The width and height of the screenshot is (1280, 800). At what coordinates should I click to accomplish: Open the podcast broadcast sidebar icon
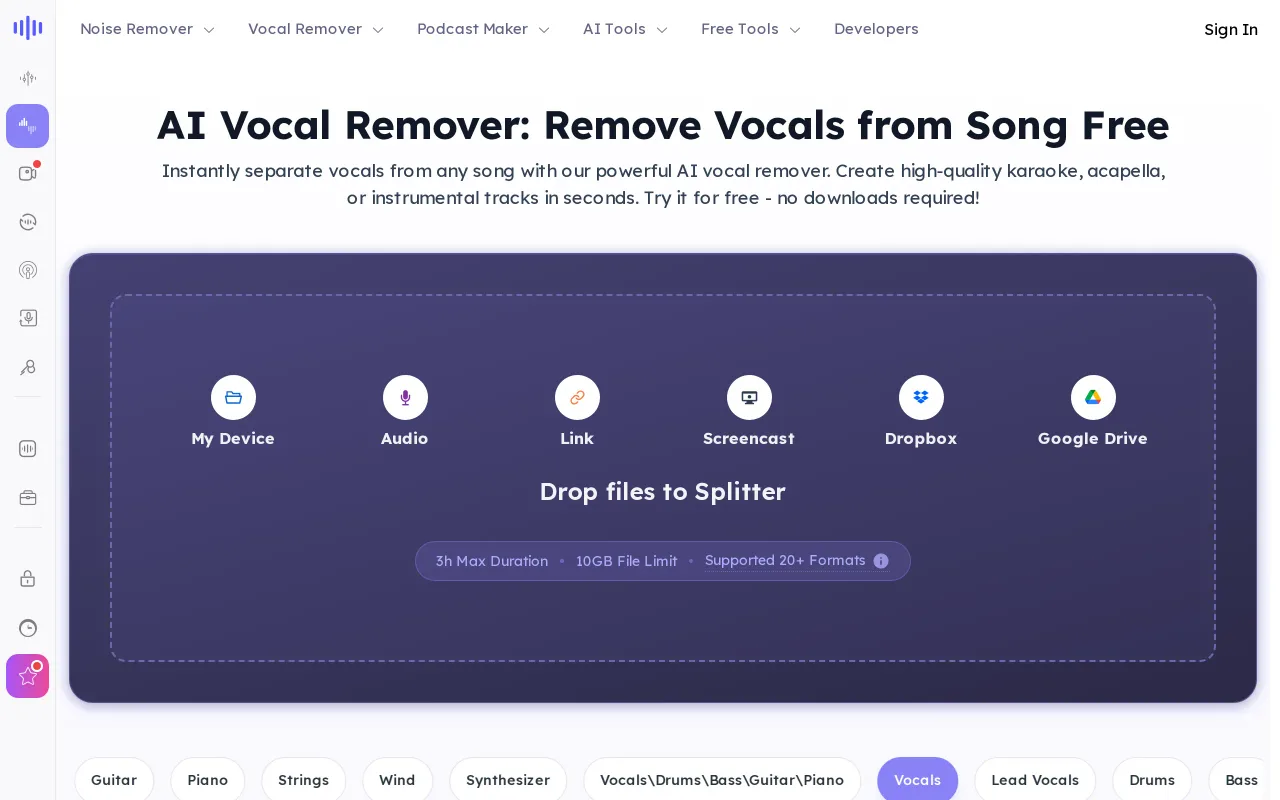coord(28,270)
